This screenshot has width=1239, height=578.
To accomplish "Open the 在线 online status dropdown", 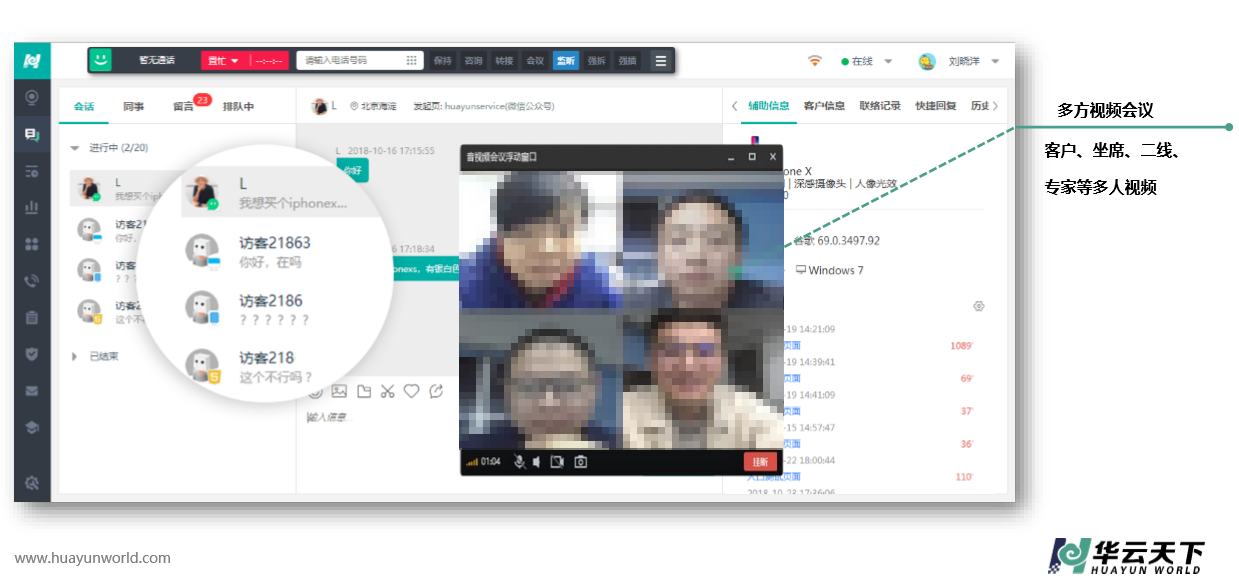I will pyautogui.click(x=867, y=61).
